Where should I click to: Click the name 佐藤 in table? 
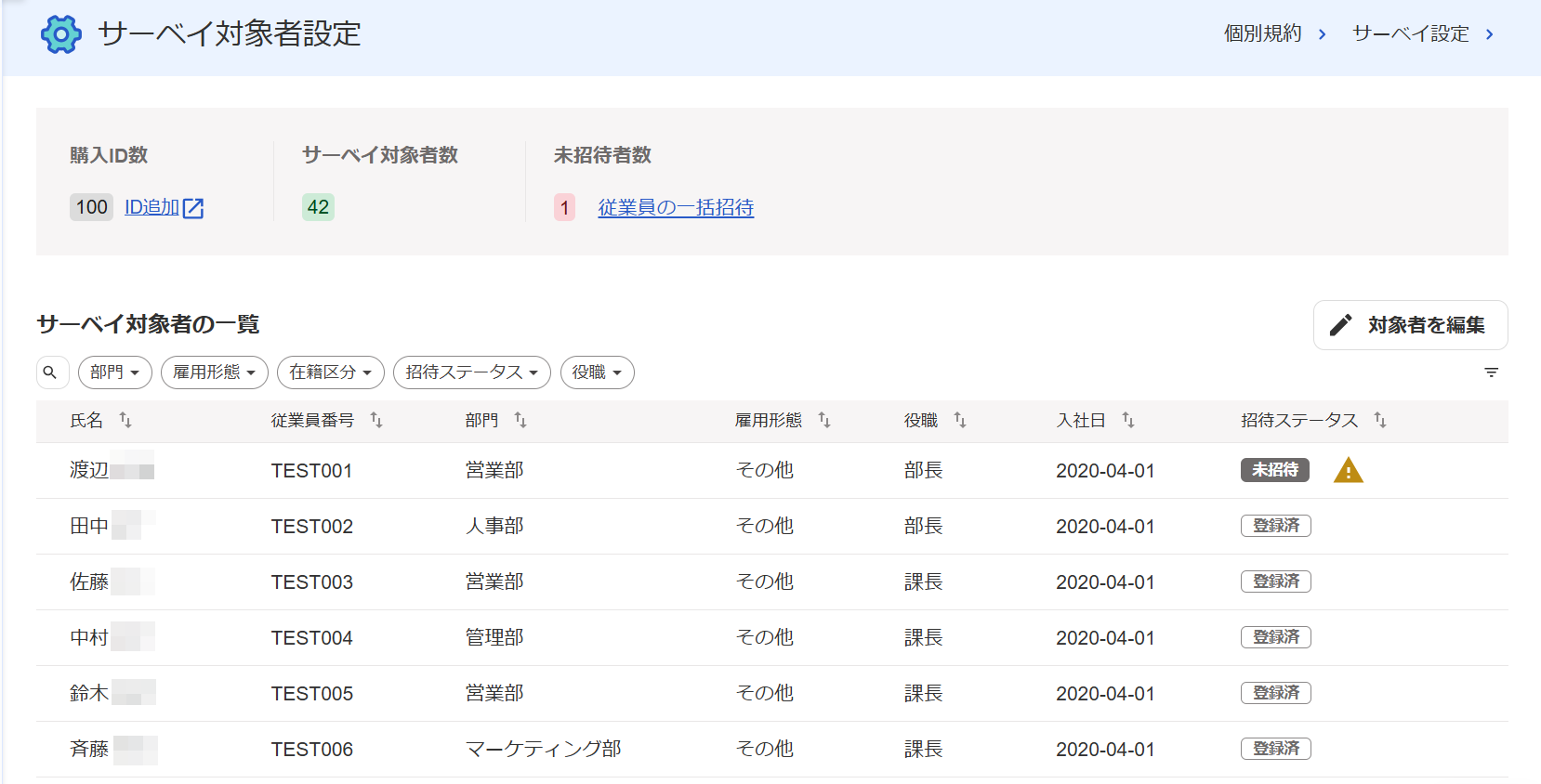[89, 581]
